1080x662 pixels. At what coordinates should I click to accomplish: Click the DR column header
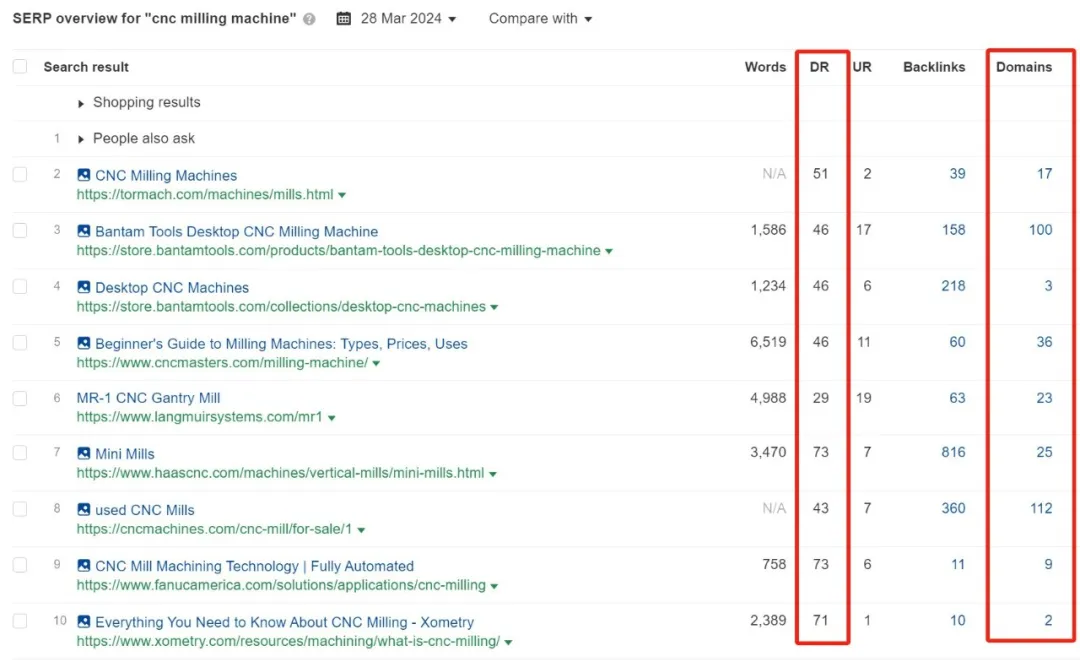coord(819,67)
